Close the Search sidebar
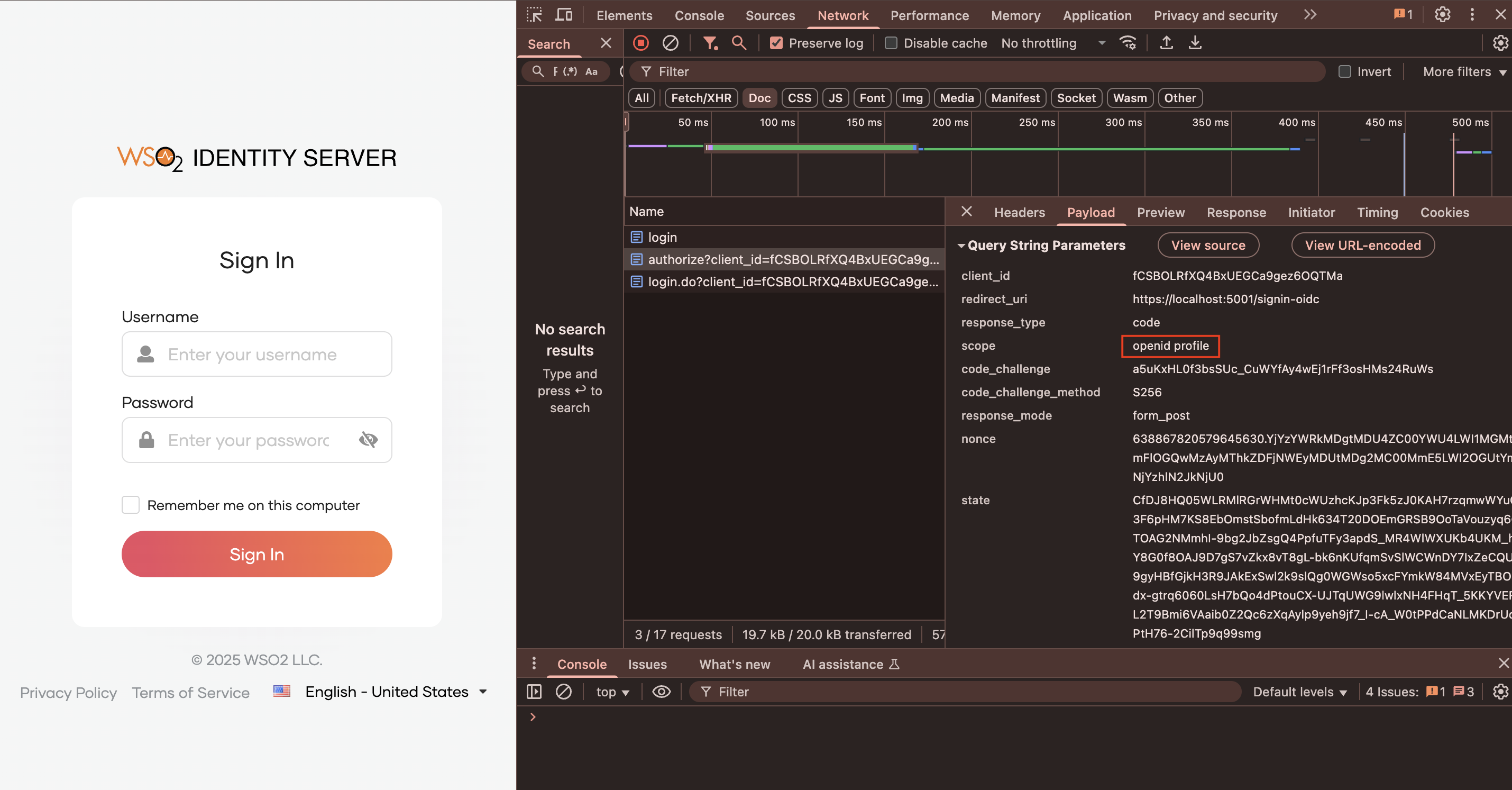The image size is (1512, 790). (606, 43)
